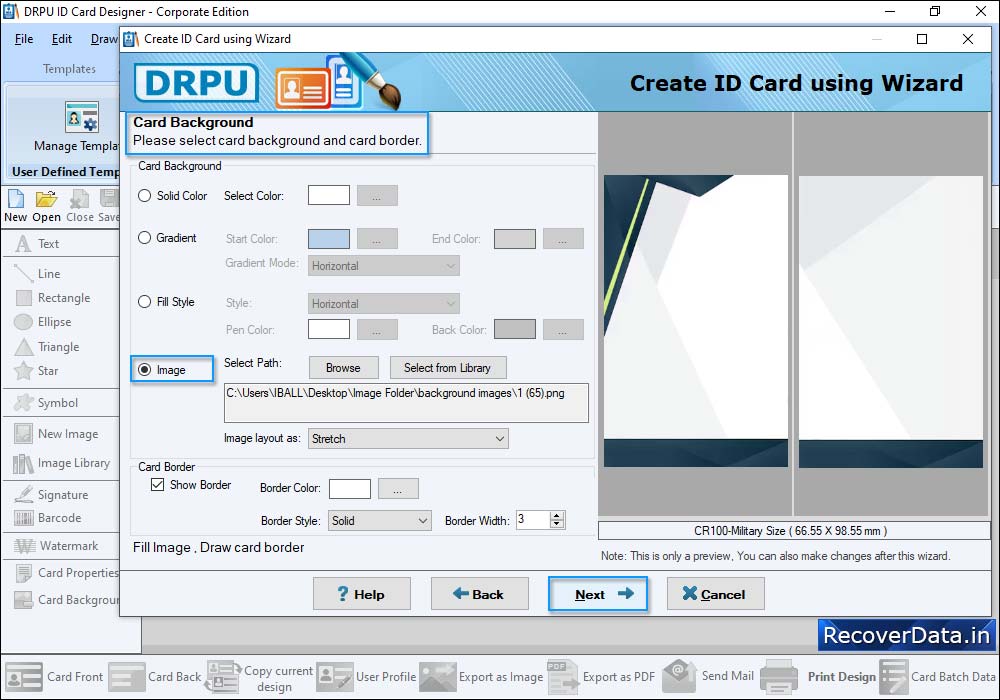Click the Solid Color white swatch
The image size is (1000, 700).
pyautogui.click(x=329, y=195)
